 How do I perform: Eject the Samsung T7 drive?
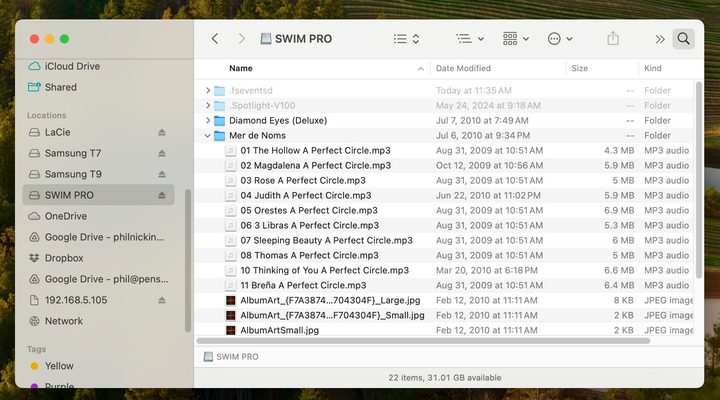click(x=162, y=153)
